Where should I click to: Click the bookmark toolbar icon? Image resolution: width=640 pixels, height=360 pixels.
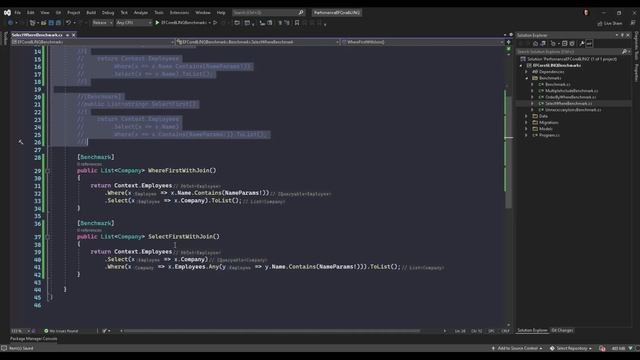coord(297,23)
